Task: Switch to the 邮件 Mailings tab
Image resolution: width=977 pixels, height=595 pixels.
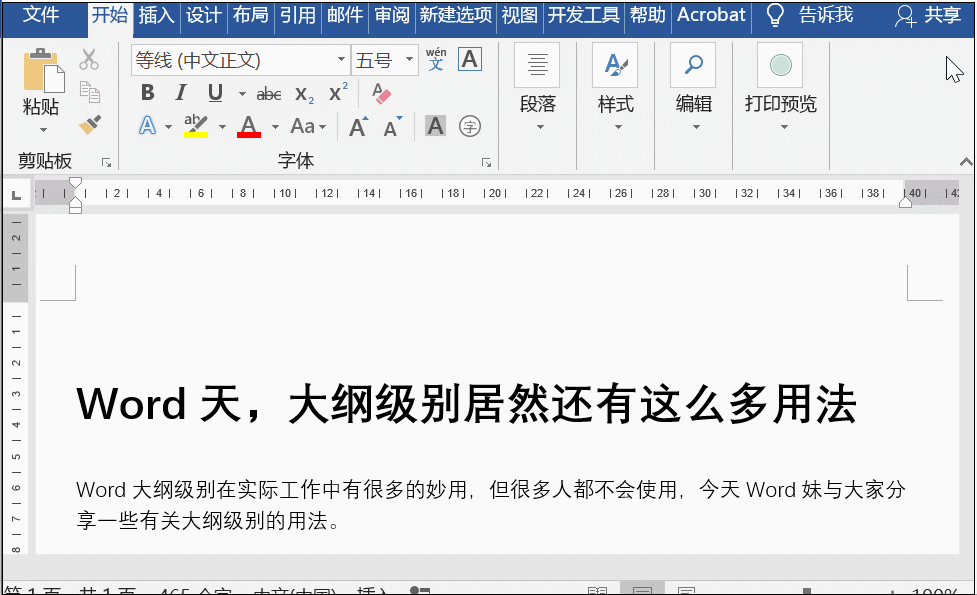Action: point(345,15)
